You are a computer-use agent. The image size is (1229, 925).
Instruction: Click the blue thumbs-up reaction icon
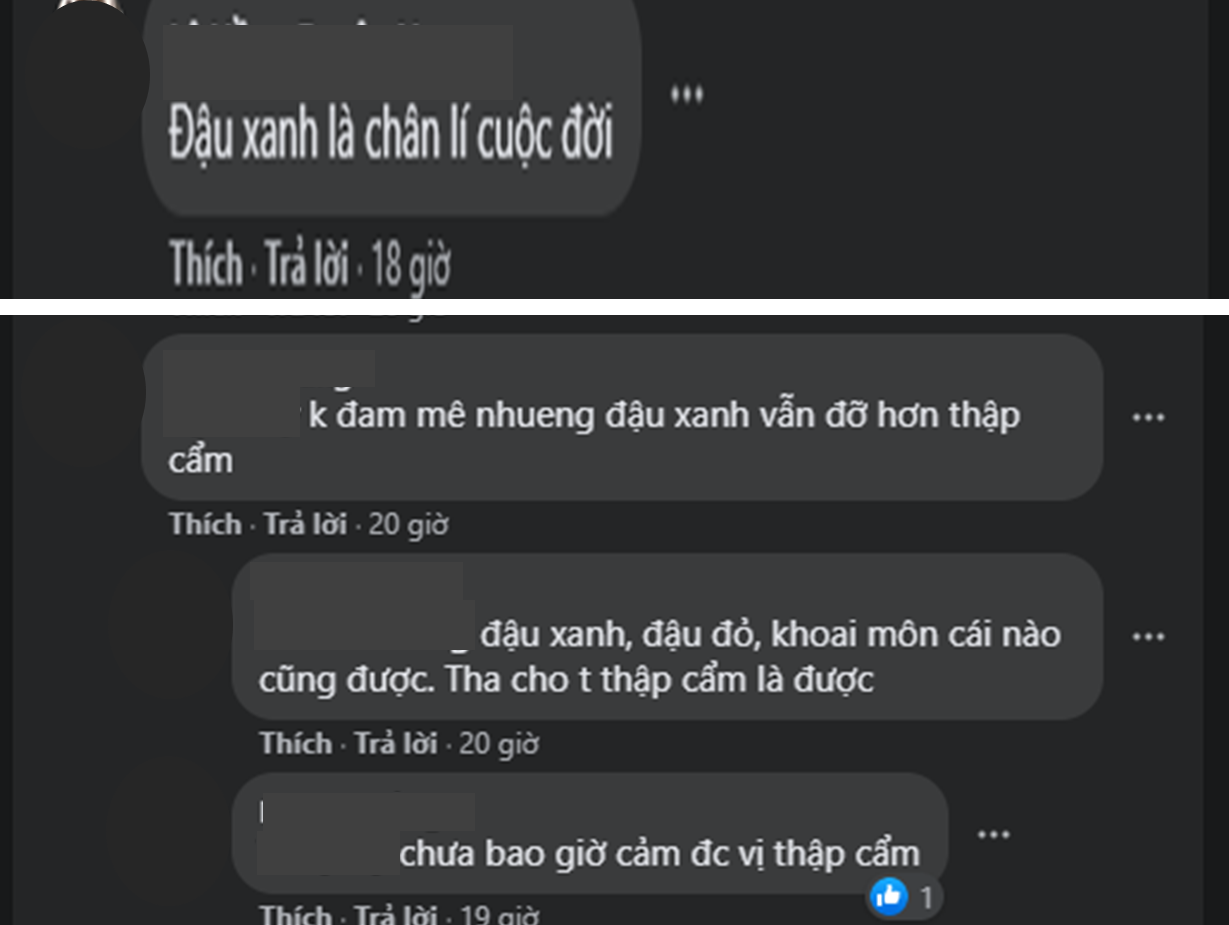point(889,897)
